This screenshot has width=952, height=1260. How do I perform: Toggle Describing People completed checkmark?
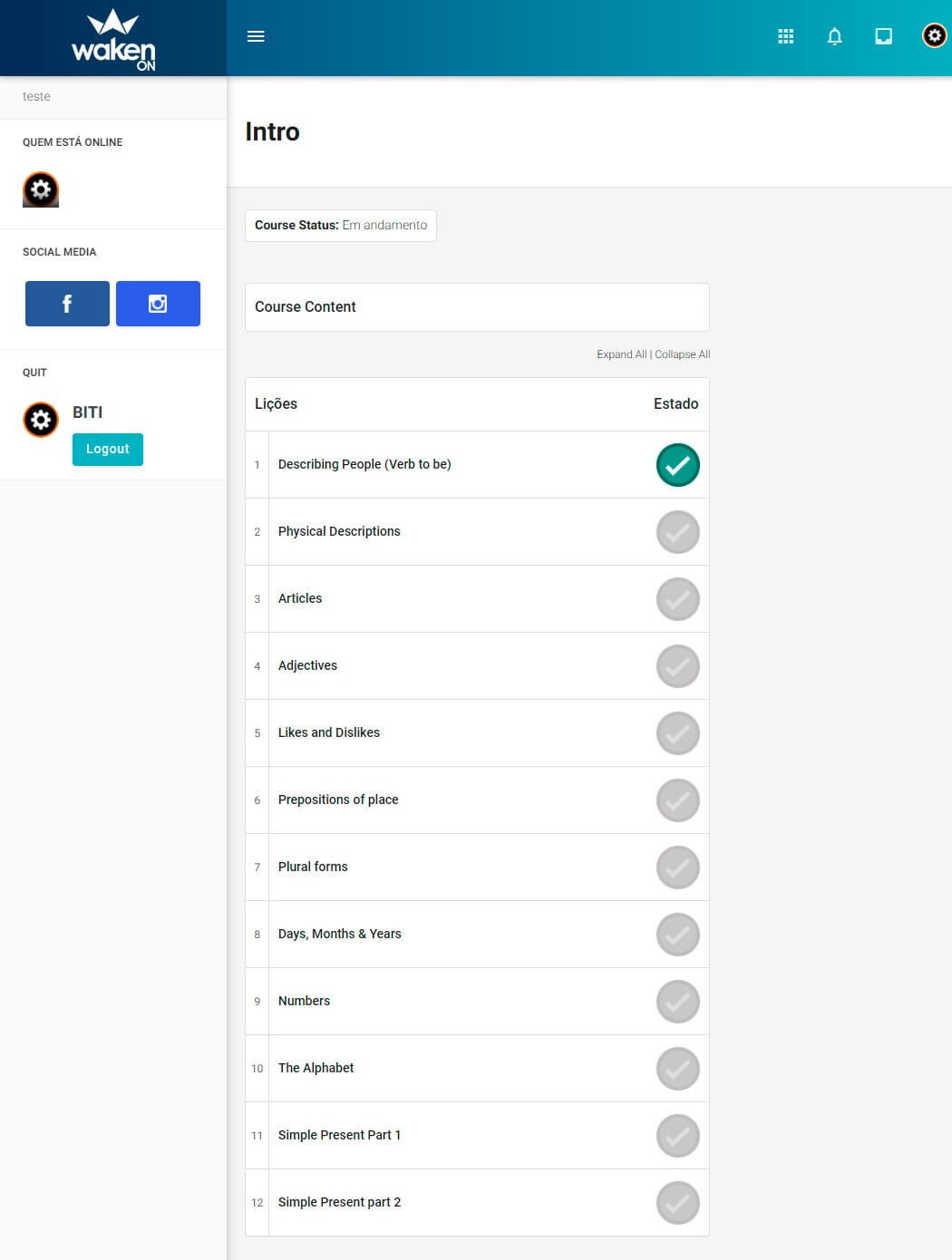(677, 465)
